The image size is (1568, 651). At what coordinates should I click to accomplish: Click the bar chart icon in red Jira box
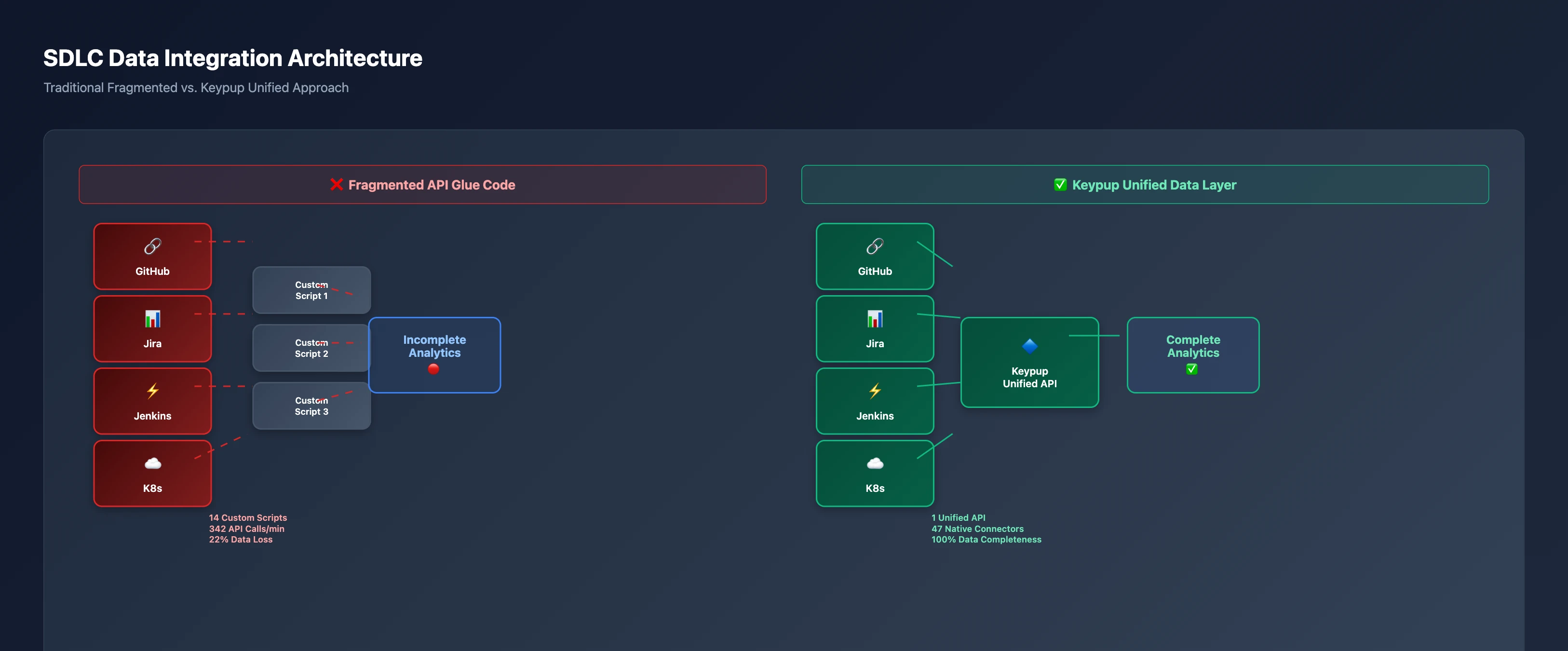[152, 318]
